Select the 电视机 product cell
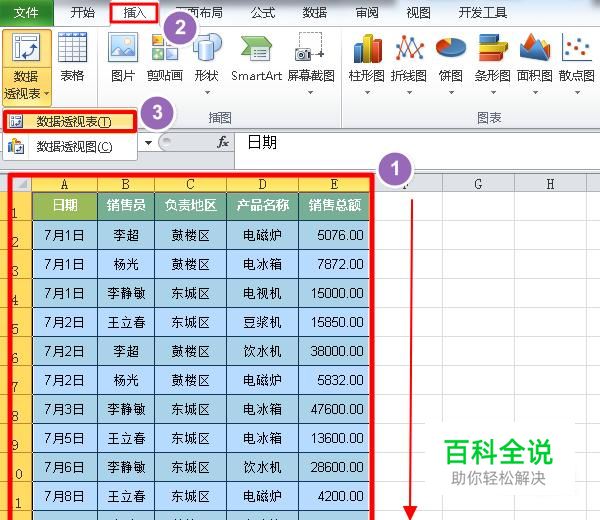Viewport: 600px width, 520px height. 262,293
